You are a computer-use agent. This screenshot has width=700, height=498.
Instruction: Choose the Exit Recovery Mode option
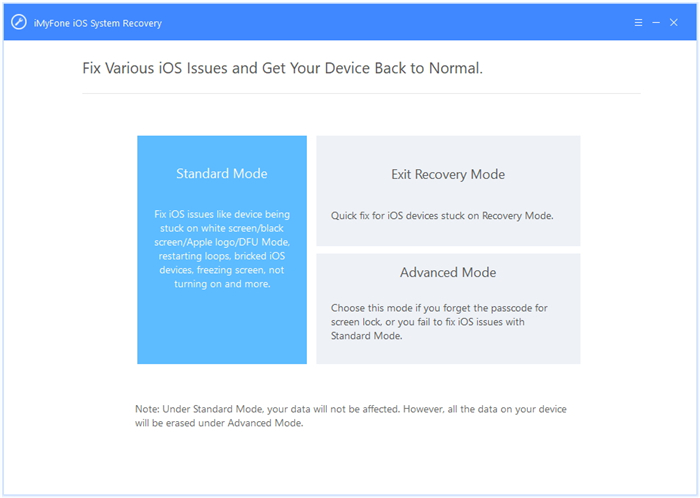click(448, 191)
